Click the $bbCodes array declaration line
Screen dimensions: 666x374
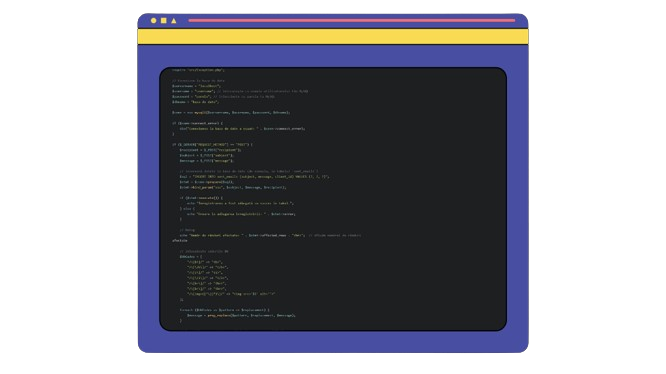coord(191,256)
